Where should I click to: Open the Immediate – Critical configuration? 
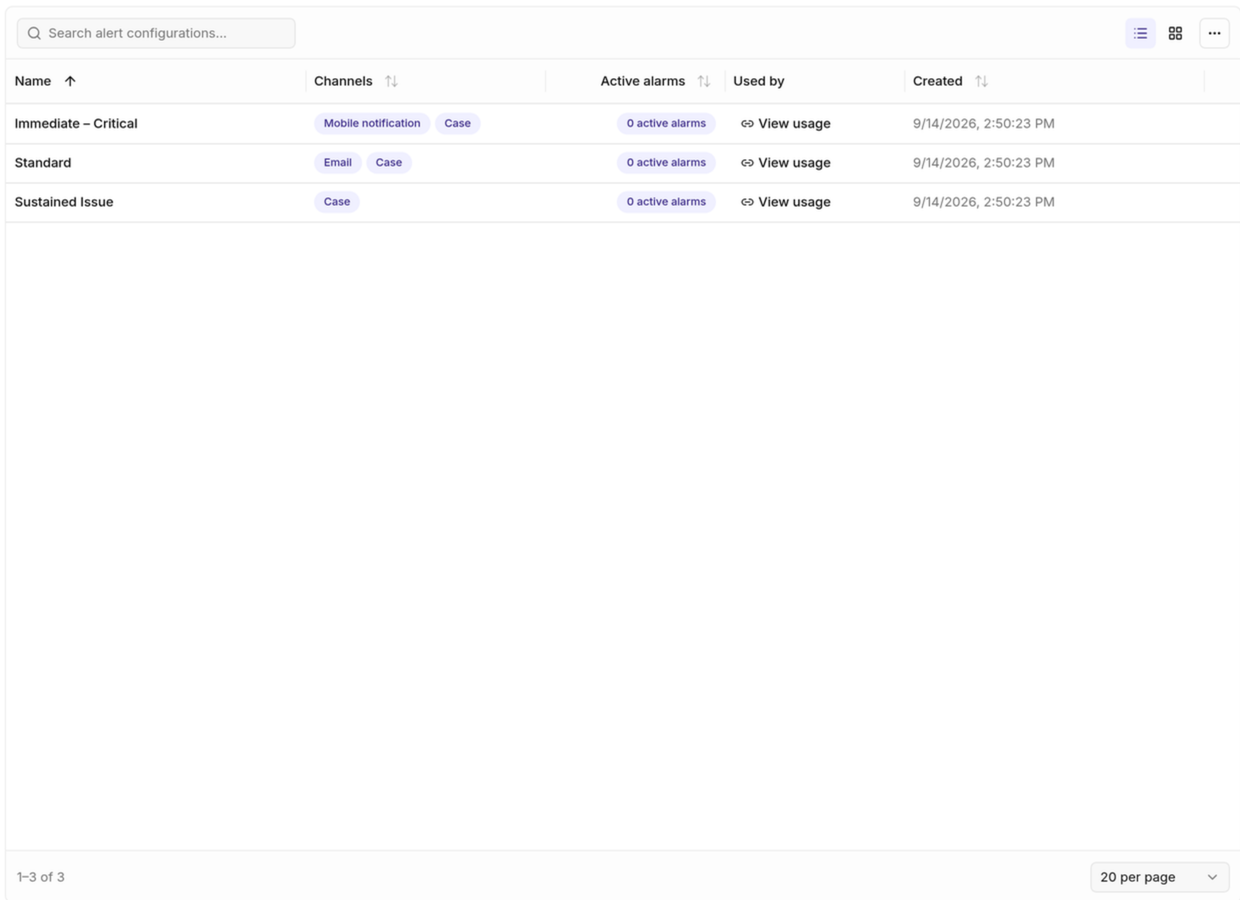[76, 124]
